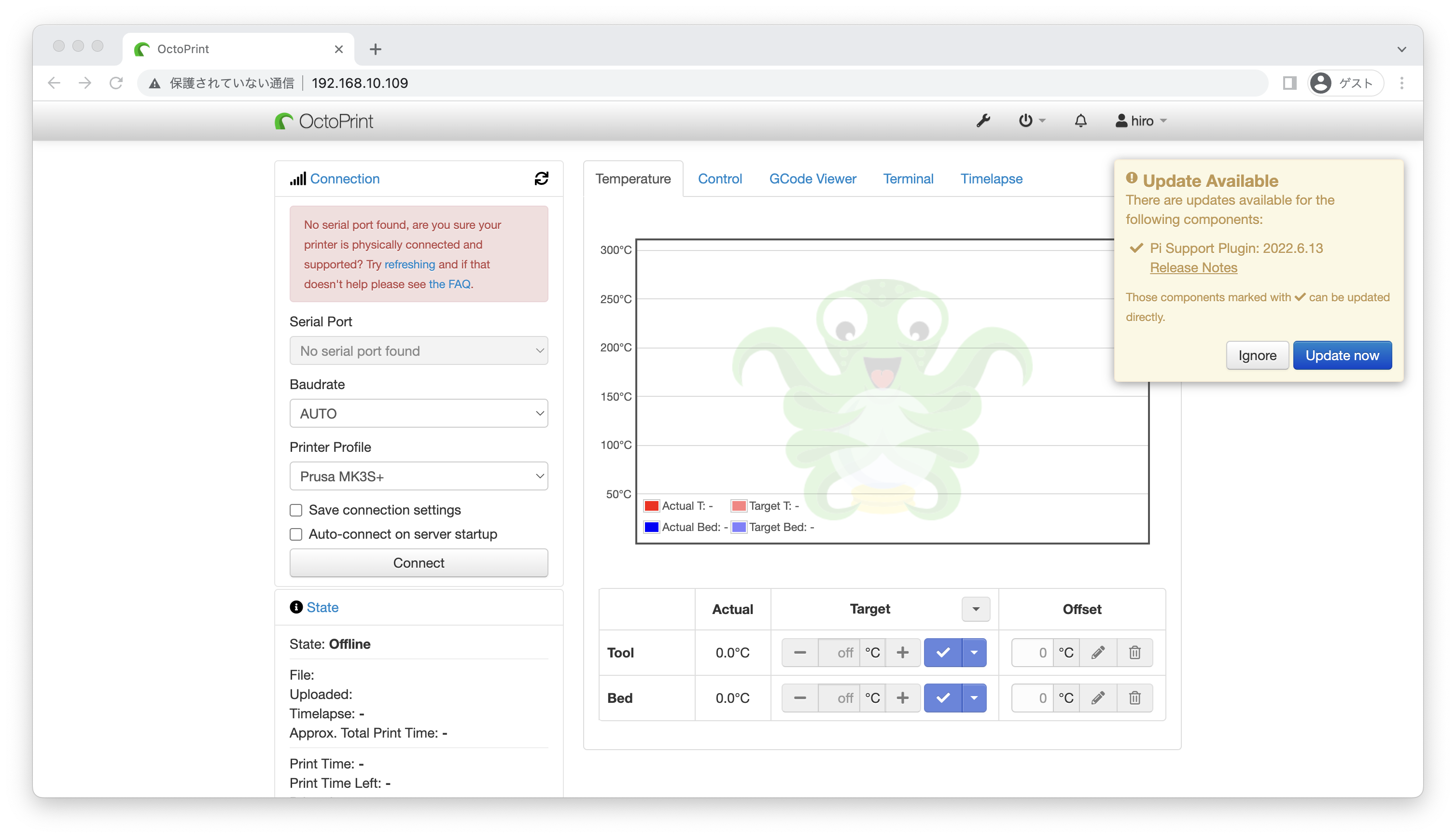
Task: Click Ignore in update notice
Action: click(x=1257, y=355)
